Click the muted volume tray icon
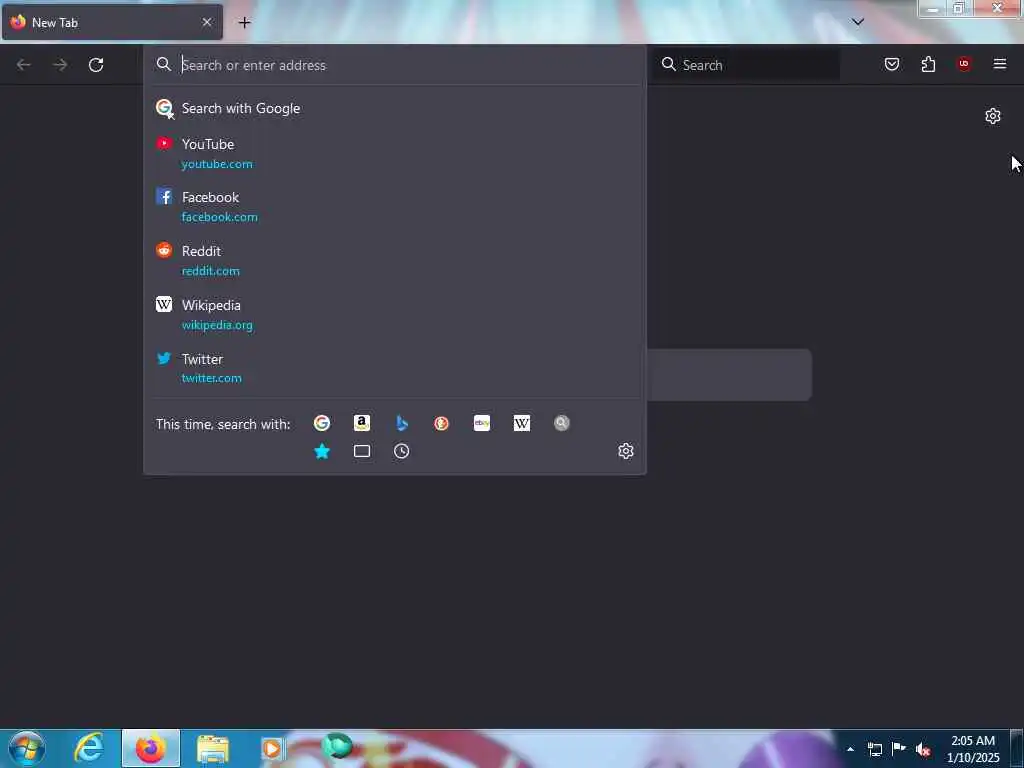The height and width of the screenshot is (768, 1024). (923, 749)
